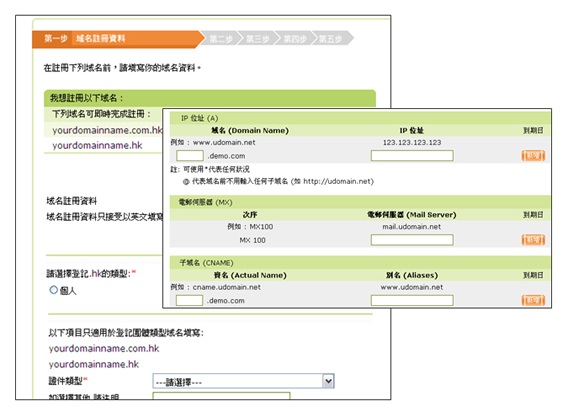Image resolution: width=570 pixels, height=414 pixels.
Task: Click the dropdown arrow of 證件類型 selector
Action: (328, 381)
